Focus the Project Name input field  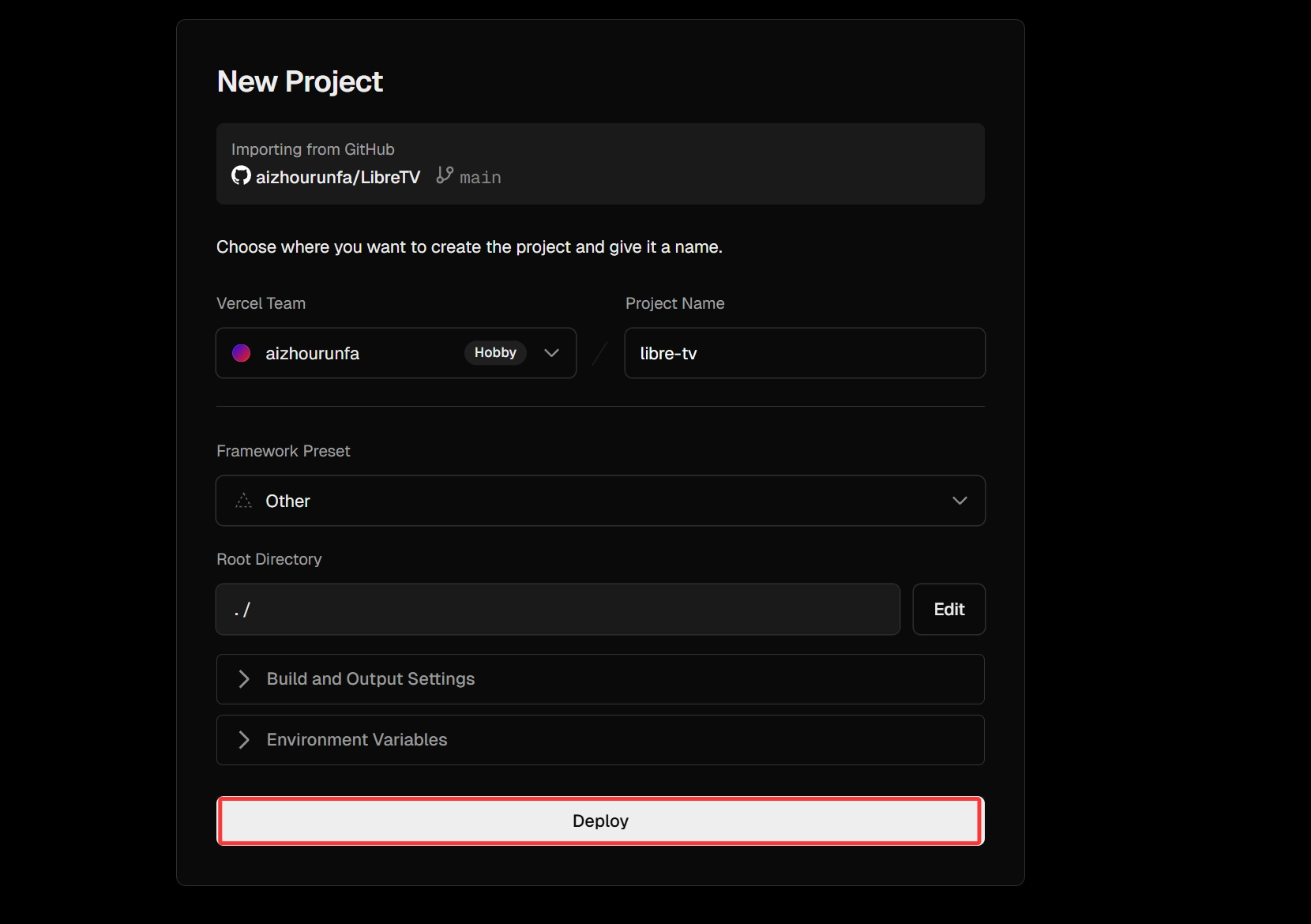click(805, 353)
